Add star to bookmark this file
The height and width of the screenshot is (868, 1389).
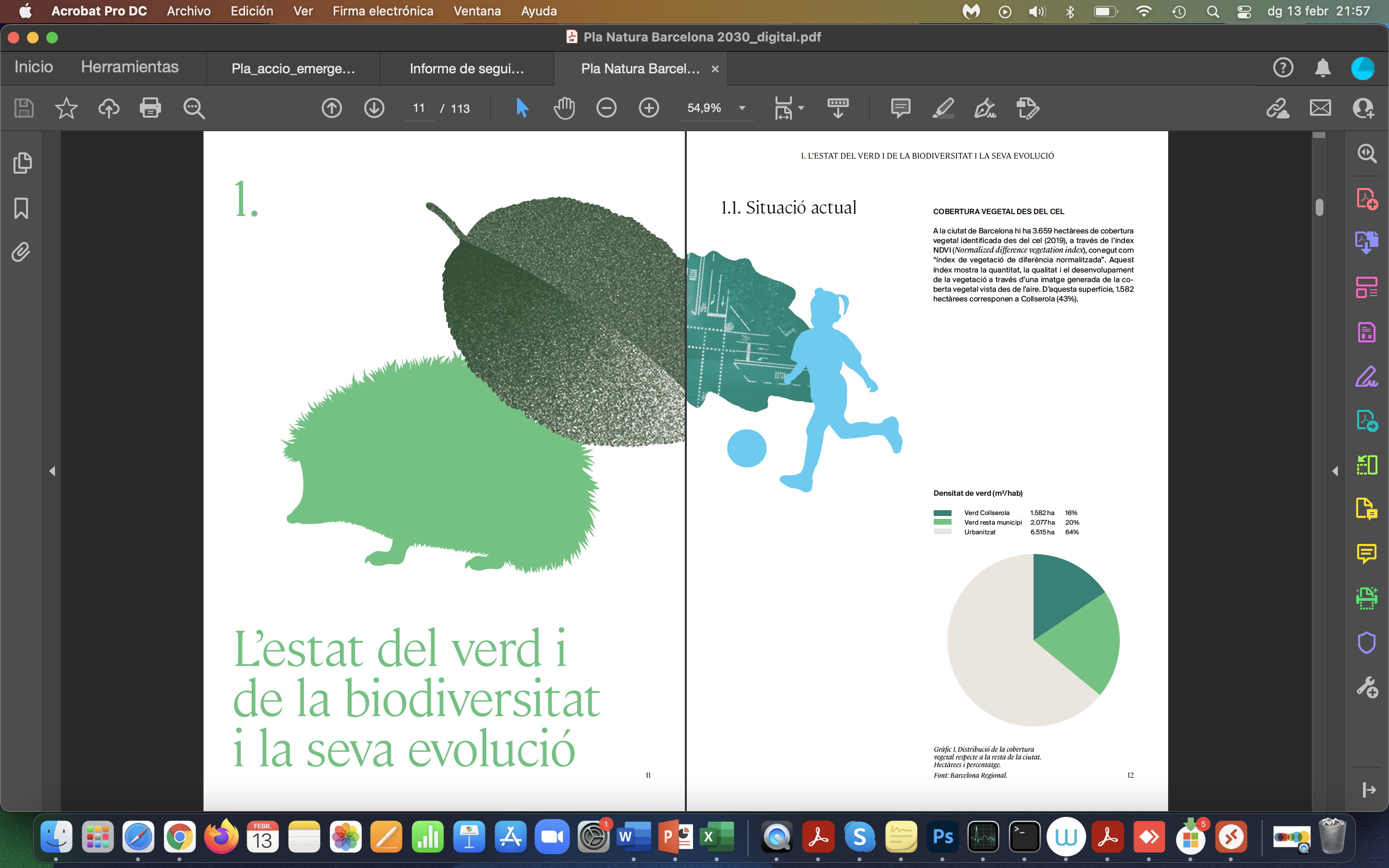pos(66,108)
